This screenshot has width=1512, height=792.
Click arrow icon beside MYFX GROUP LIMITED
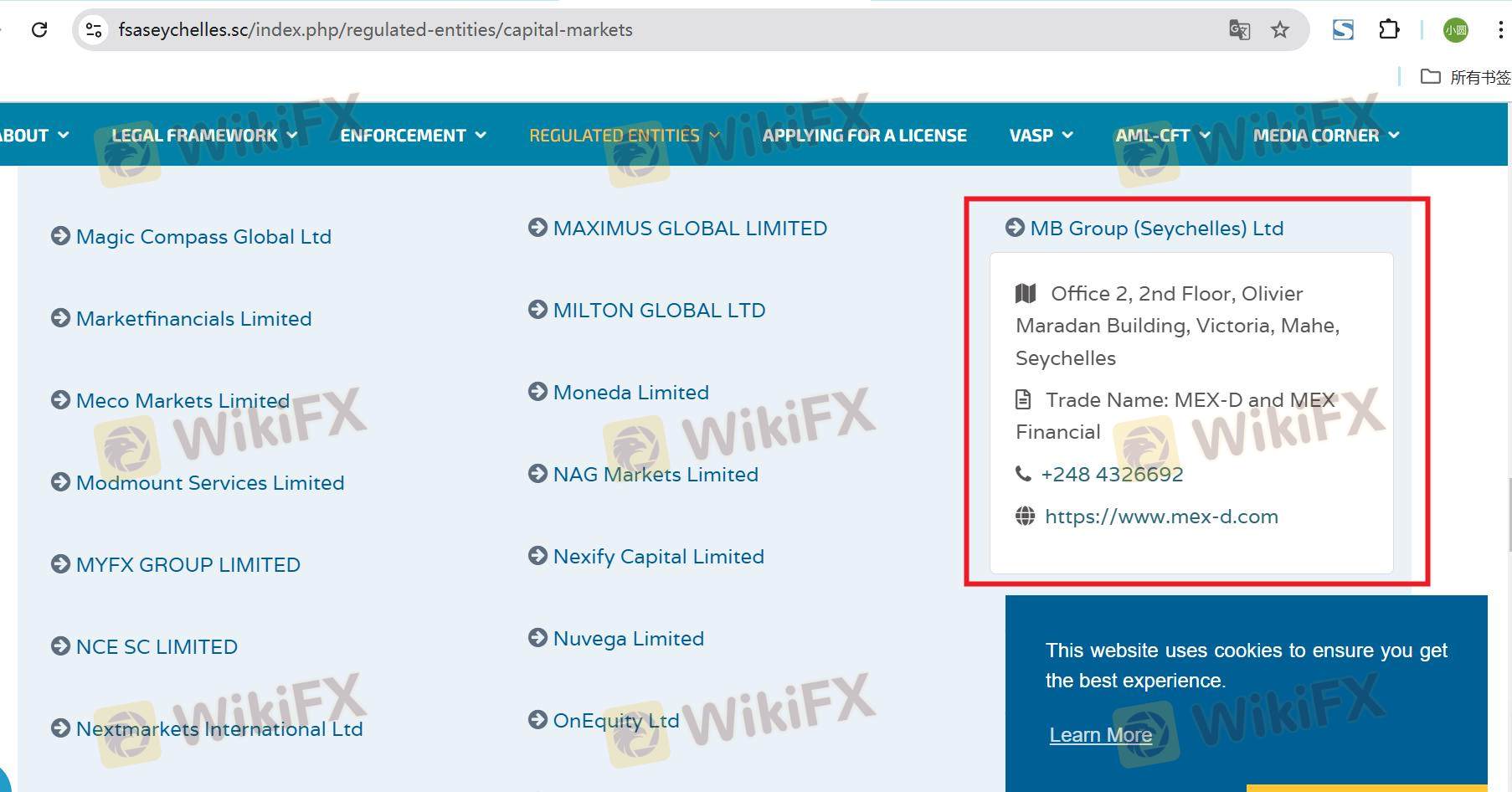[x=60, y=564]
